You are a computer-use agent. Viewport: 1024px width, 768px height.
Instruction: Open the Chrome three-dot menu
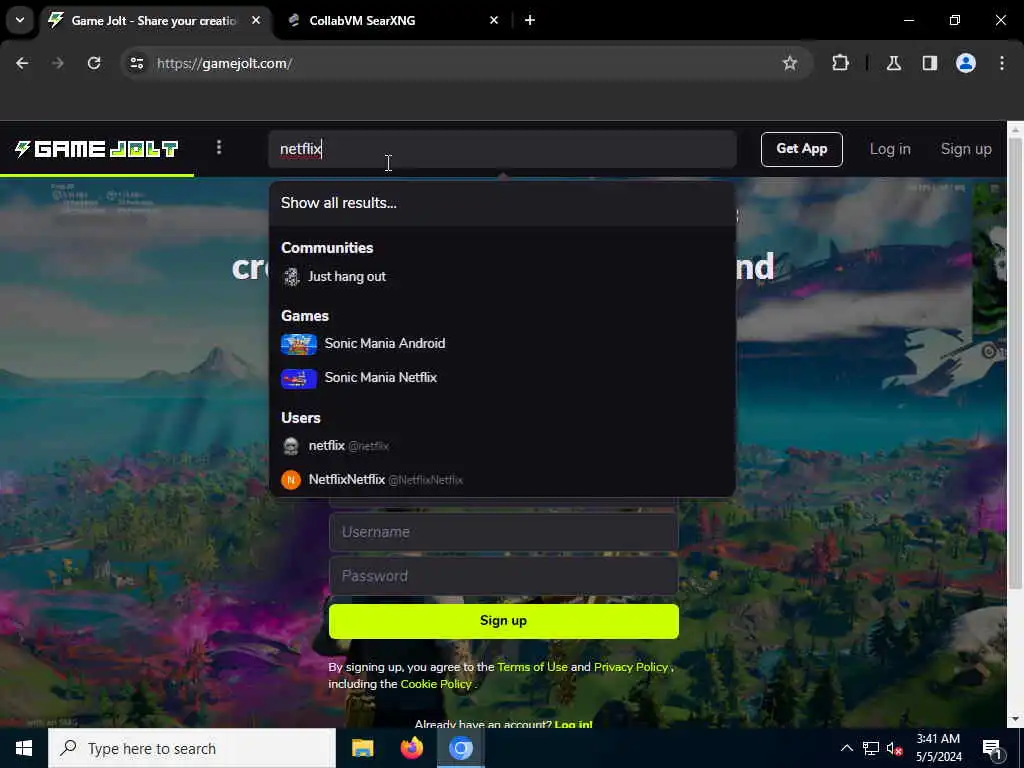click(x=1002, y=63)
